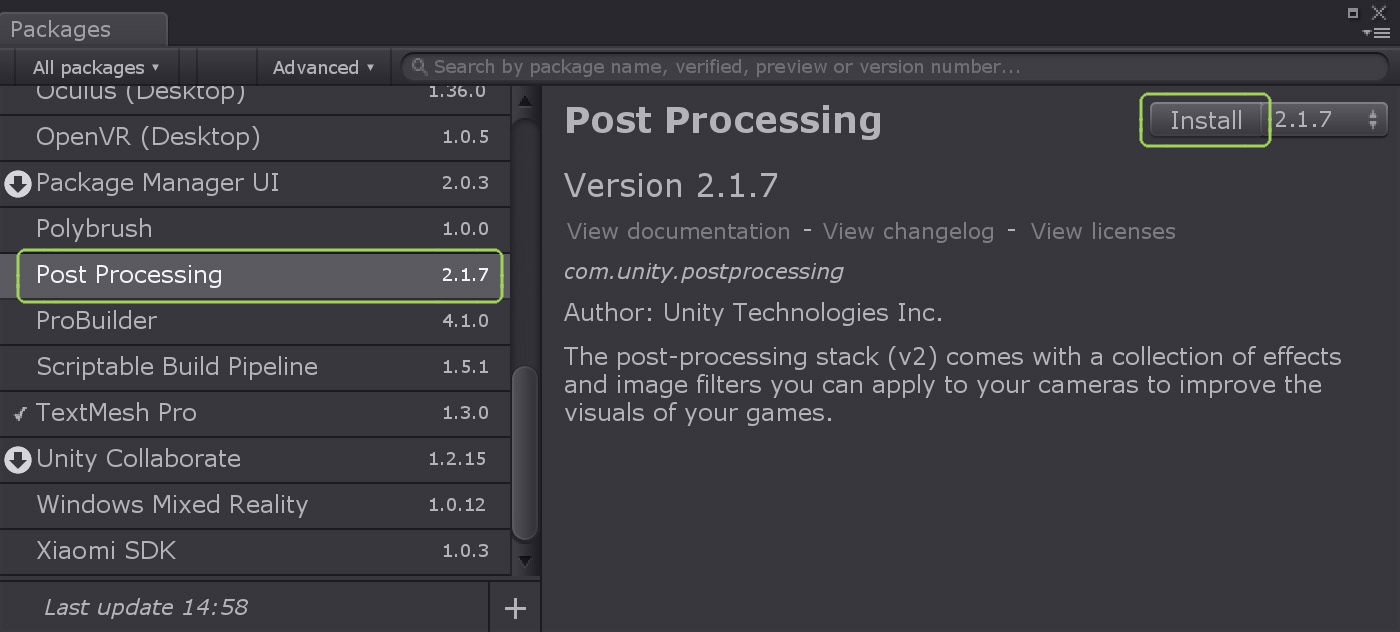Expand the Advanced dropdown menu
The height and width of the screenshot is (632, 1400).
click(323, 68)
